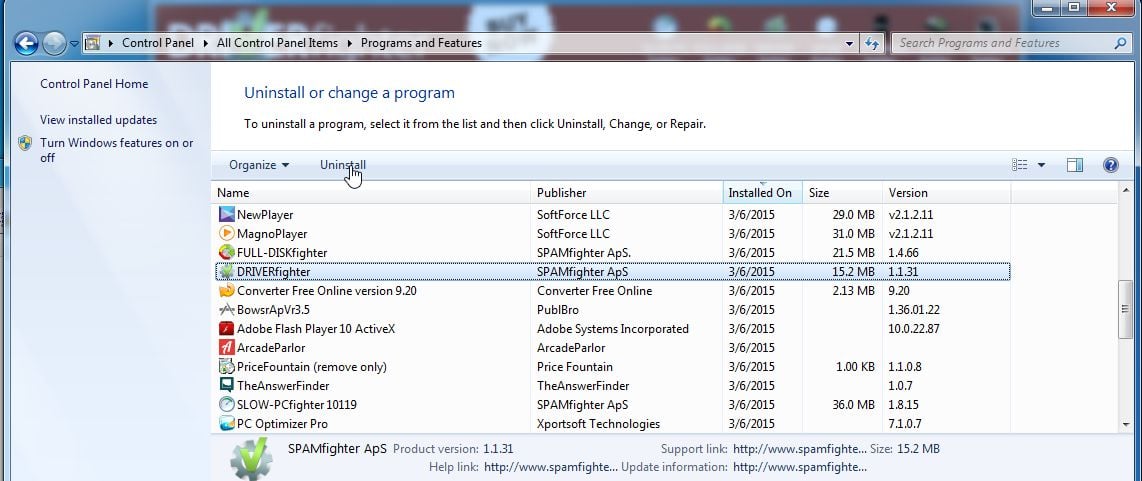The height and width of the screenshot is (481, 1142).
Task: Click the PriceFountain program icon
Action: pos(227,367)
